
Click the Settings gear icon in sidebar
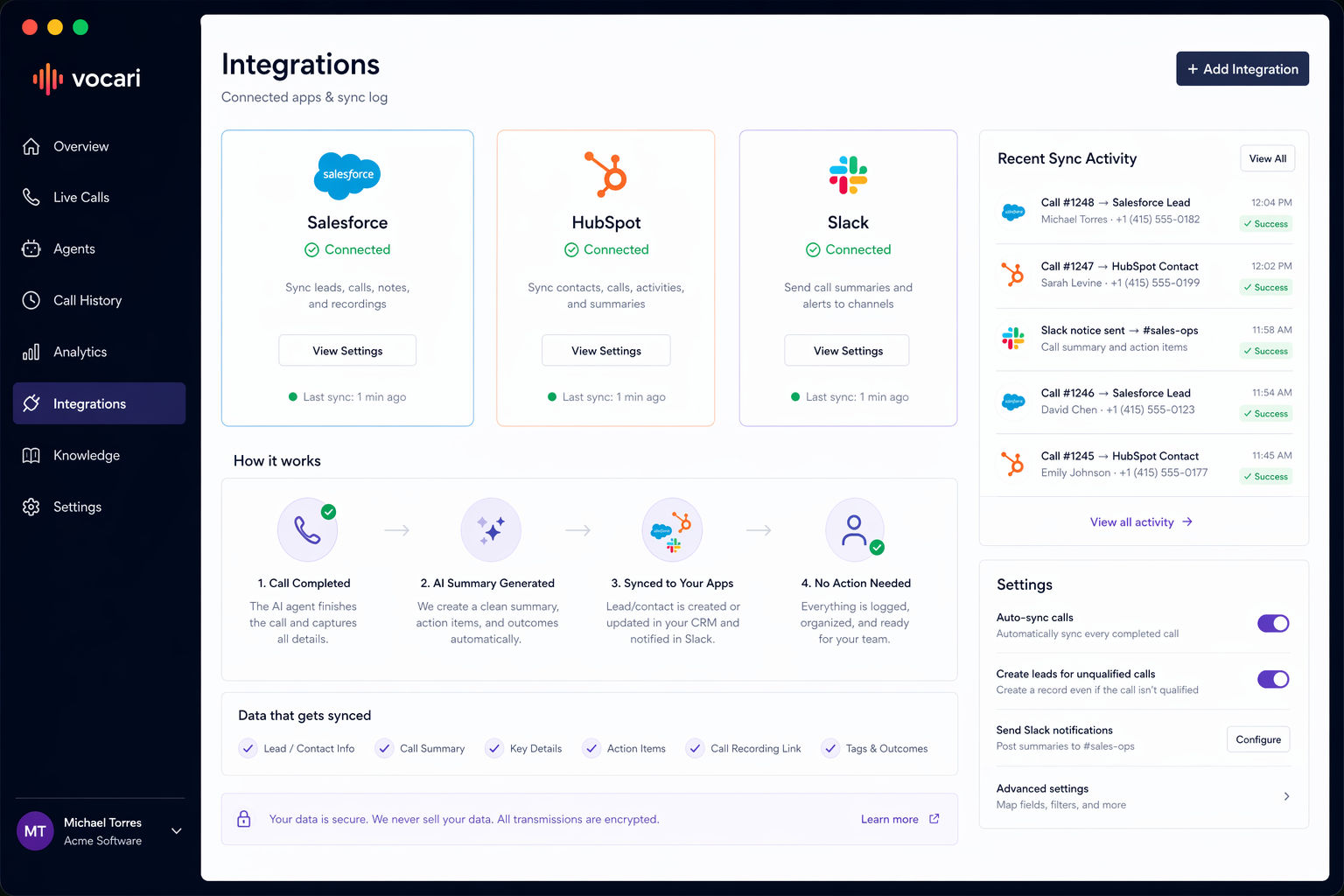point(31,507)
